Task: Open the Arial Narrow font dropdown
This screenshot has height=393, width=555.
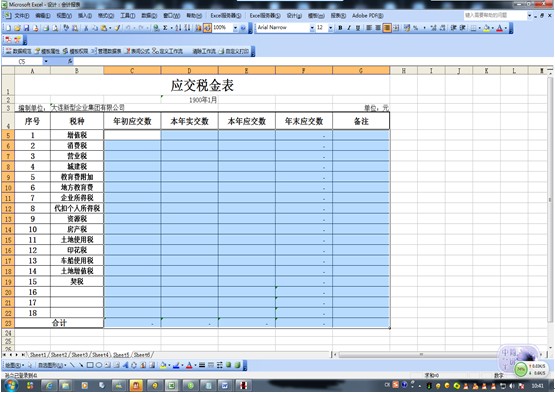Action: point(312,28)
